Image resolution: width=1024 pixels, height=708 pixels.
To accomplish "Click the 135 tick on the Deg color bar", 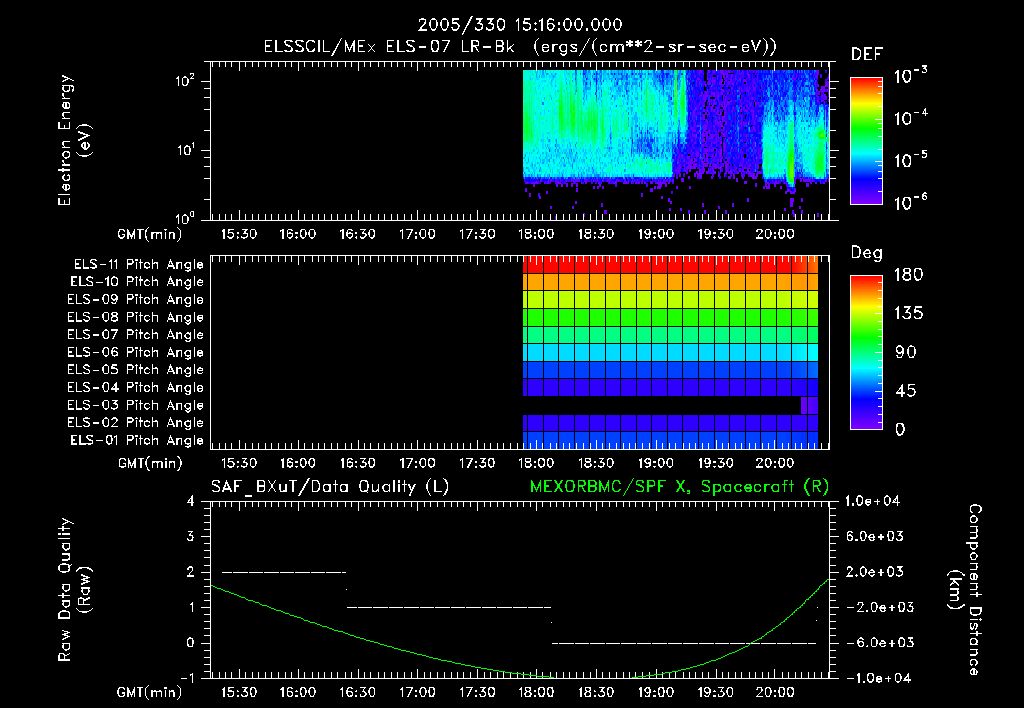I will pos(908,314).
